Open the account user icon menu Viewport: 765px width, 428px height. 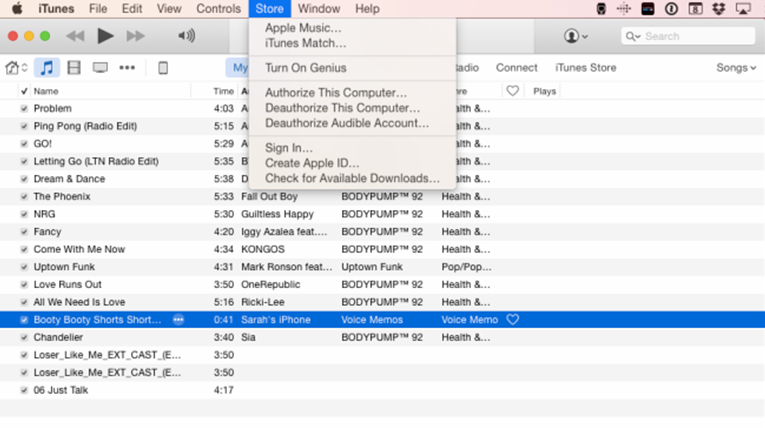tap(575, 36)
